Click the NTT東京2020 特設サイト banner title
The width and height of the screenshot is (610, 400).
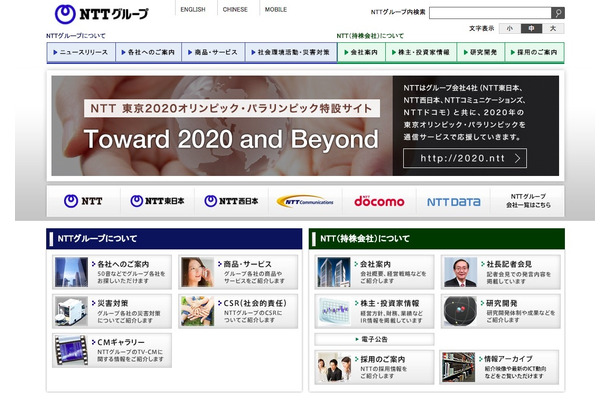(232, 109)
